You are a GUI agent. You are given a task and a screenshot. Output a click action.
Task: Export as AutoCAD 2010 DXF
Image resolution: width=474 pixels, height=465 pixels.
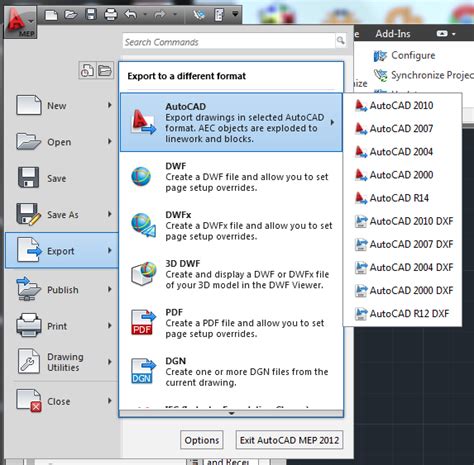[402, 221]
